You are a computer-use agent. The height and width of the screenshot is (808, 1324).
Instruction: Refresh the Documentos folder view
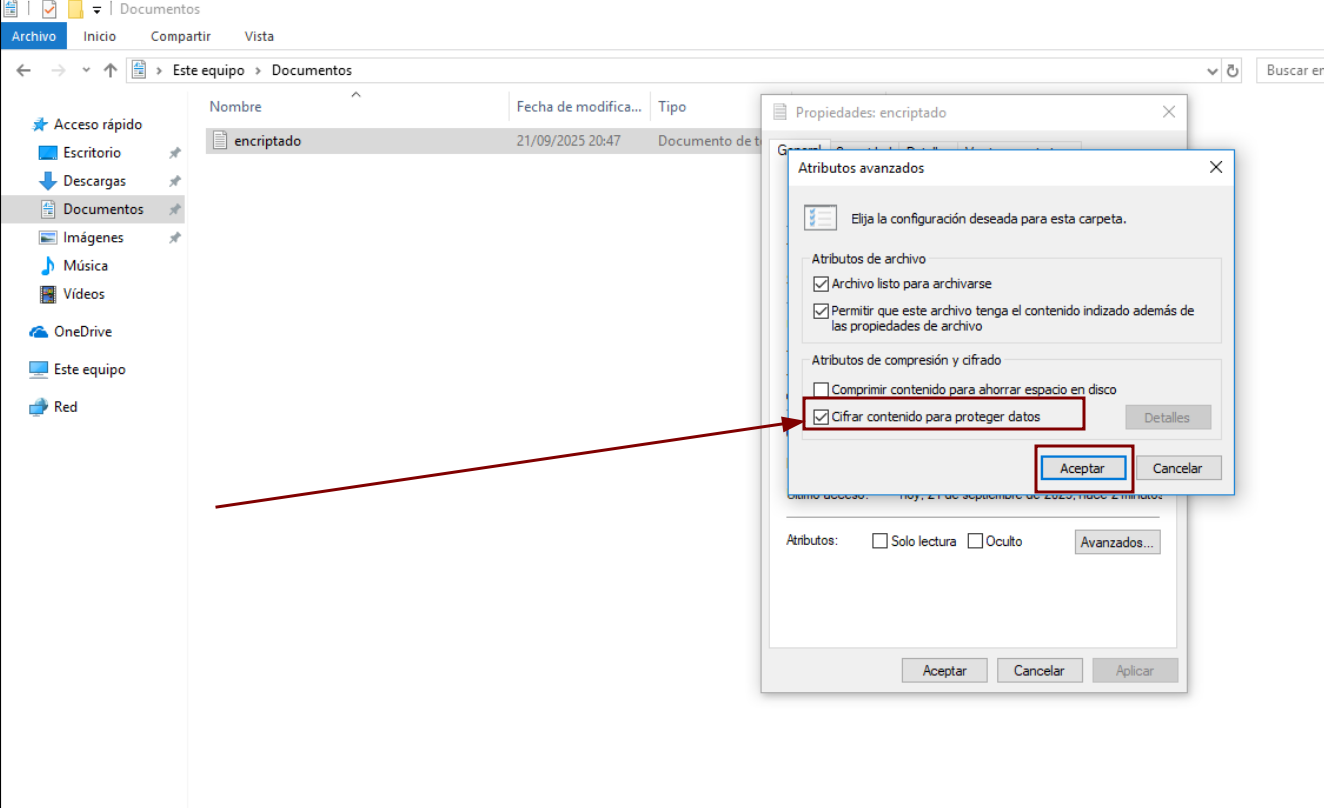point(1233,71)
